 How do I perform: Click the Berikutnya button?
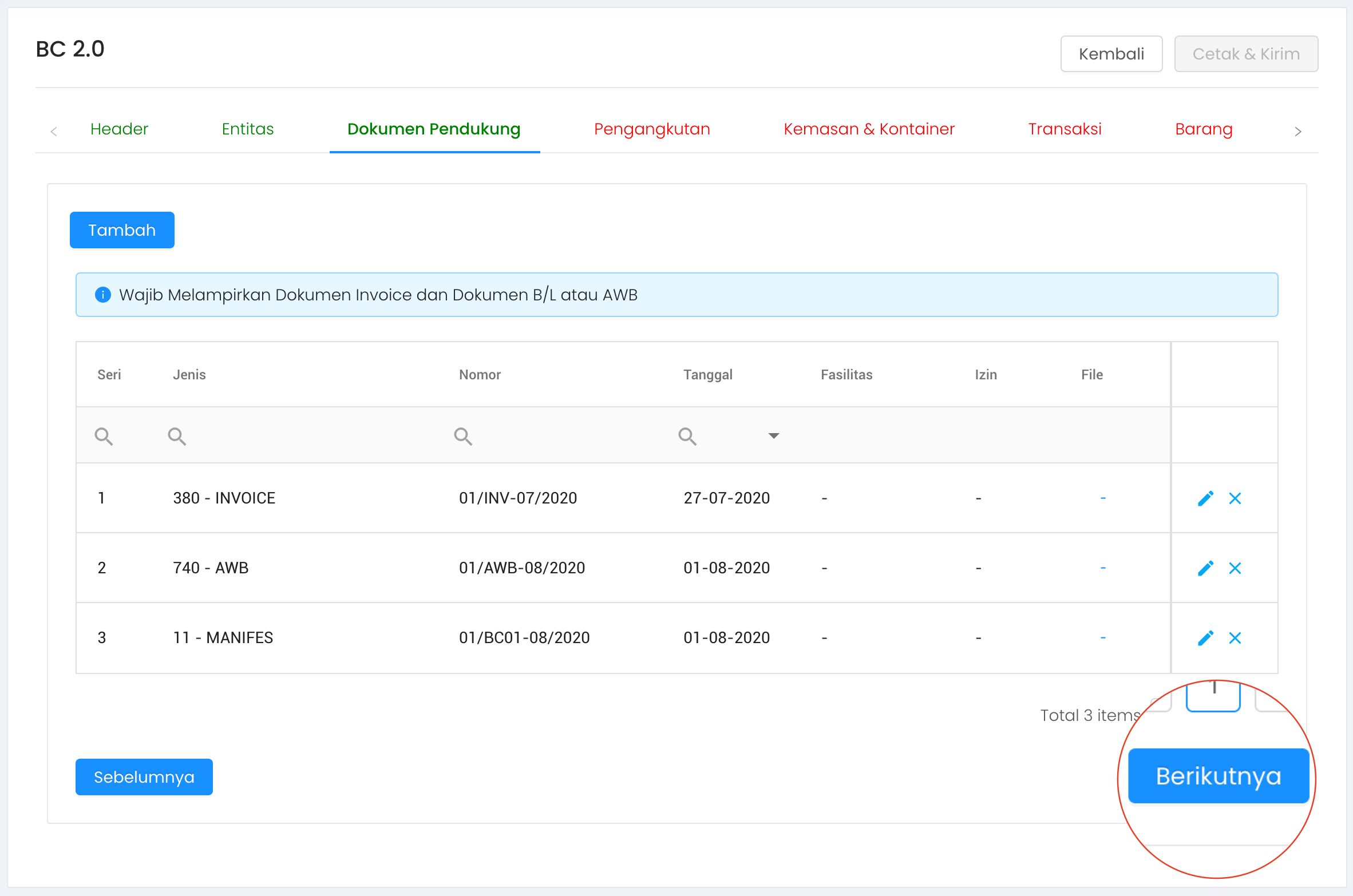tap(1219, 776)
